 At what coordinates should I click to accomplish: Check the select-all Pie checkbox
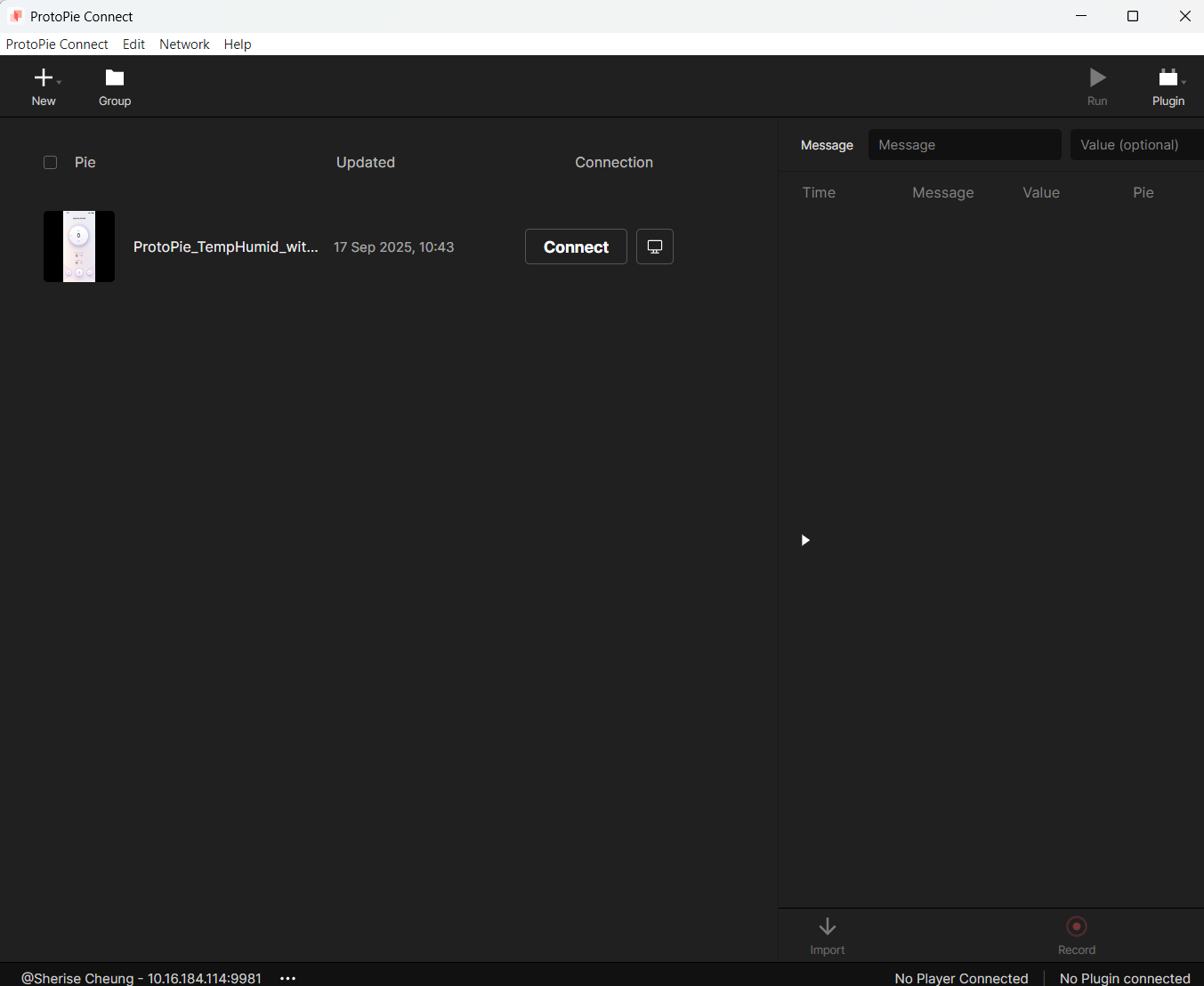(x=50, y=162)
